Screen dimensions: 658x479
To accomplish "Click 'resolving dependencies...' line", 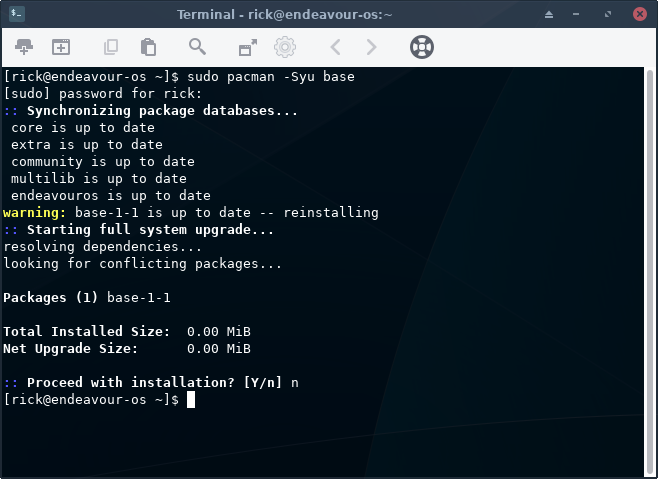I will click(103, 247).
